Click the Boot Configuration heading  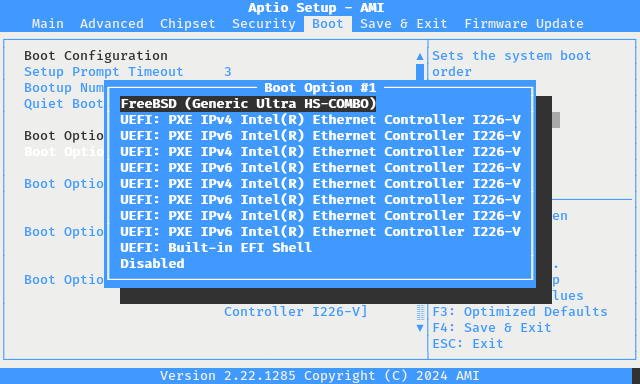(x=96, y=55)
